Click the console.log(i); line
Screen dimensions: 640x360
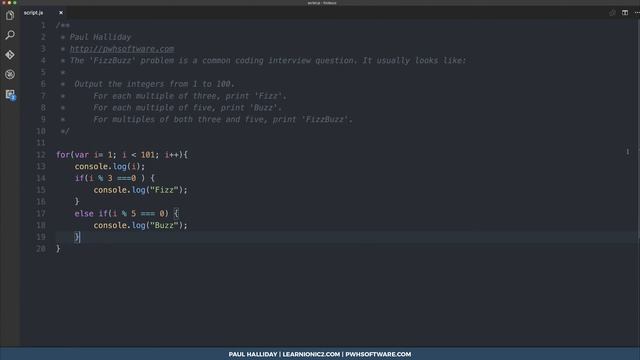click(109, 167)
